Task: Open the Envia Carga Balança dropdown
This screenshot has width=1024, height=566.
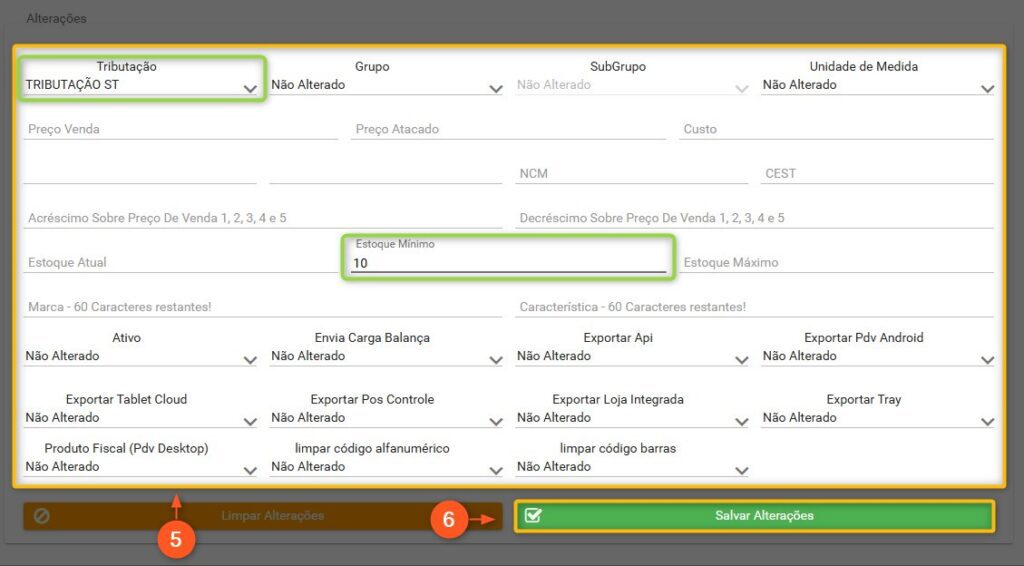Action: [x=386, y=357]
